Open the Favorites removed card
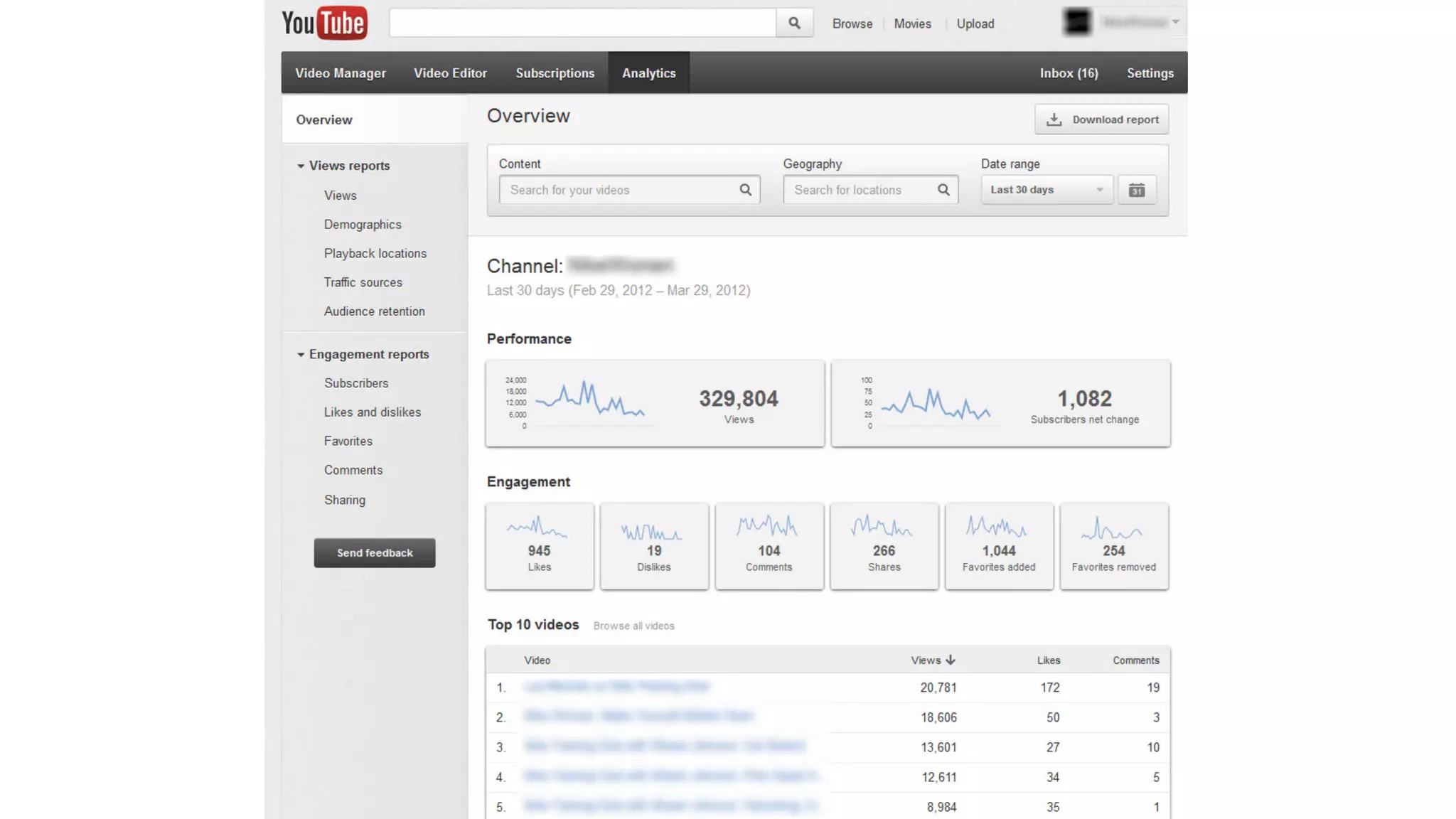This screenshot has height=819, width=1456. [x=1113, y=545]
